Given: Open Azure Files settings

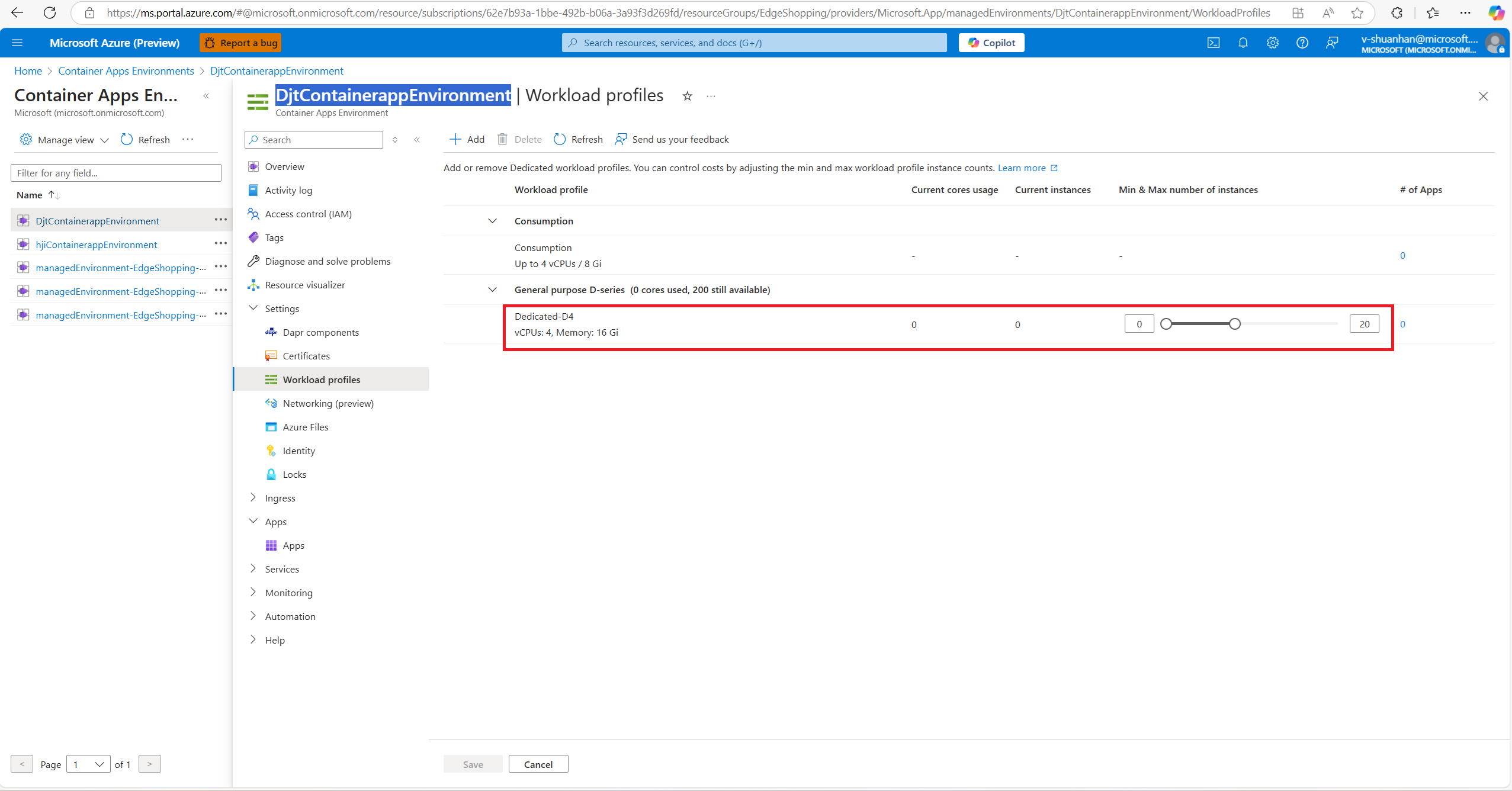Looking at the screenshot, I should (306, 427).
